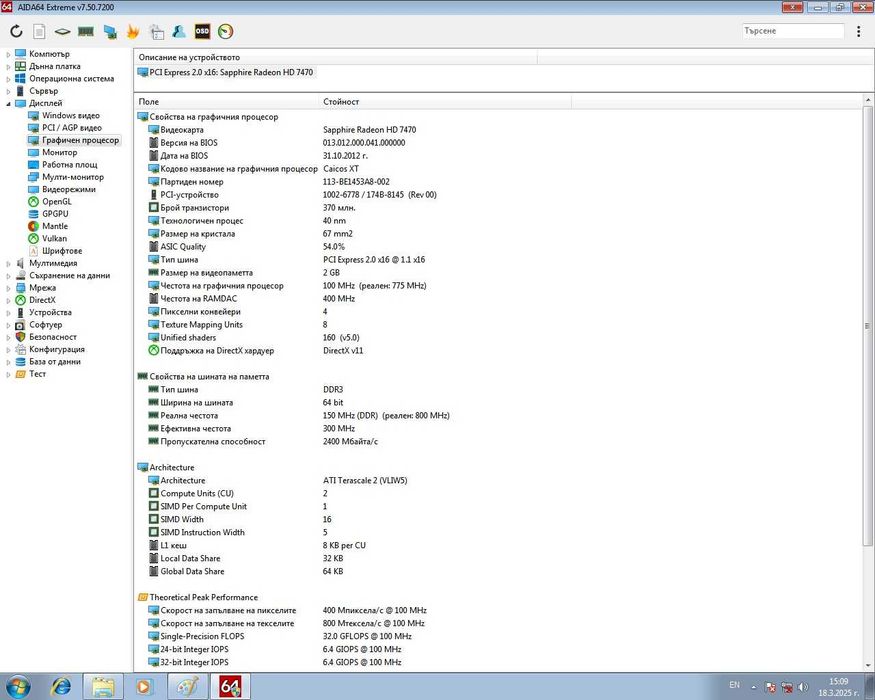This screenshot has width=875, height=700.
Task: Click the Безопасност shield icon
Action: [x=21, y=337]
